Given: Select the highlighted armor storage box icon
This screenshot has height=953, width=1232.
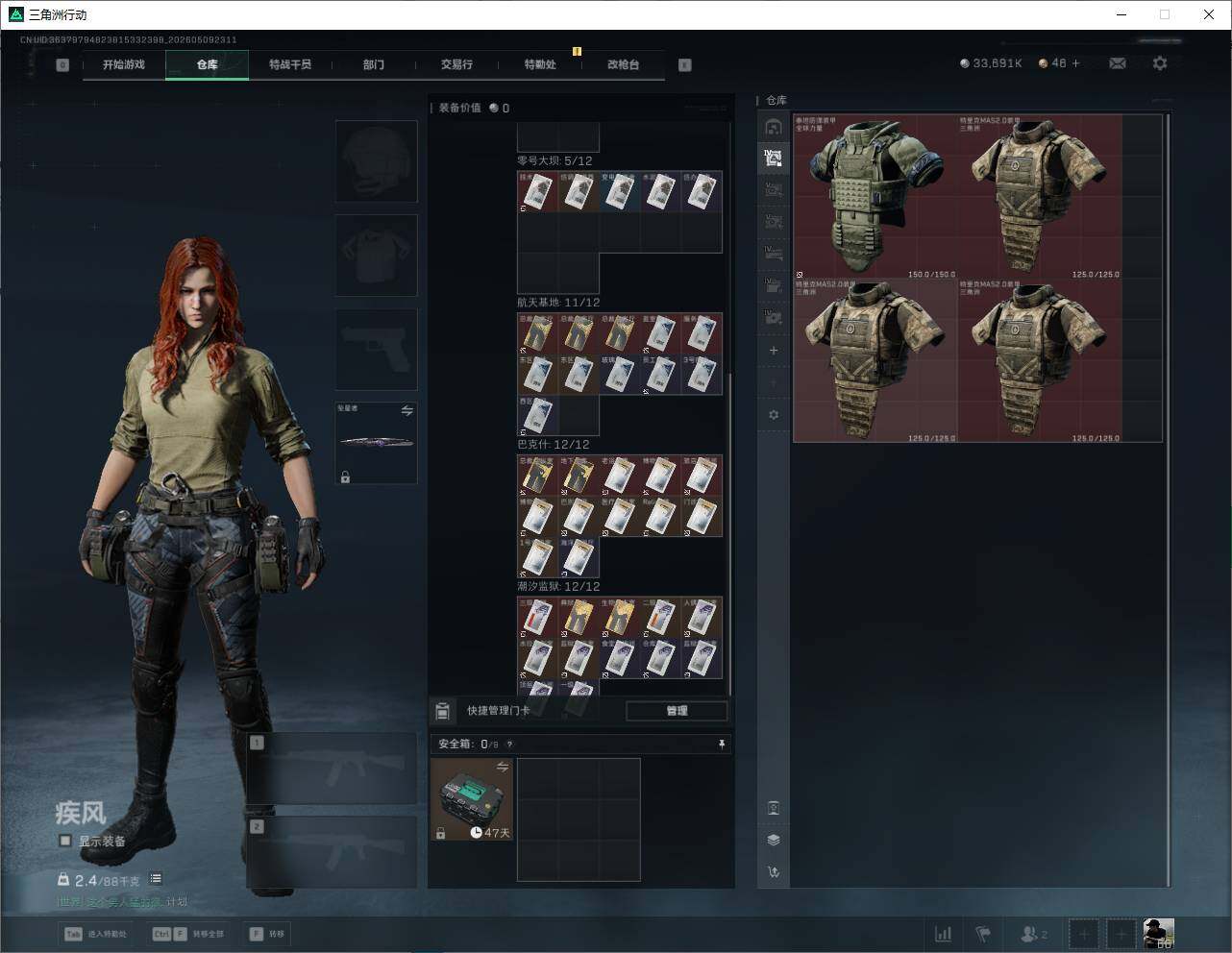Looking at the screenshot, I should click(774, 159).
